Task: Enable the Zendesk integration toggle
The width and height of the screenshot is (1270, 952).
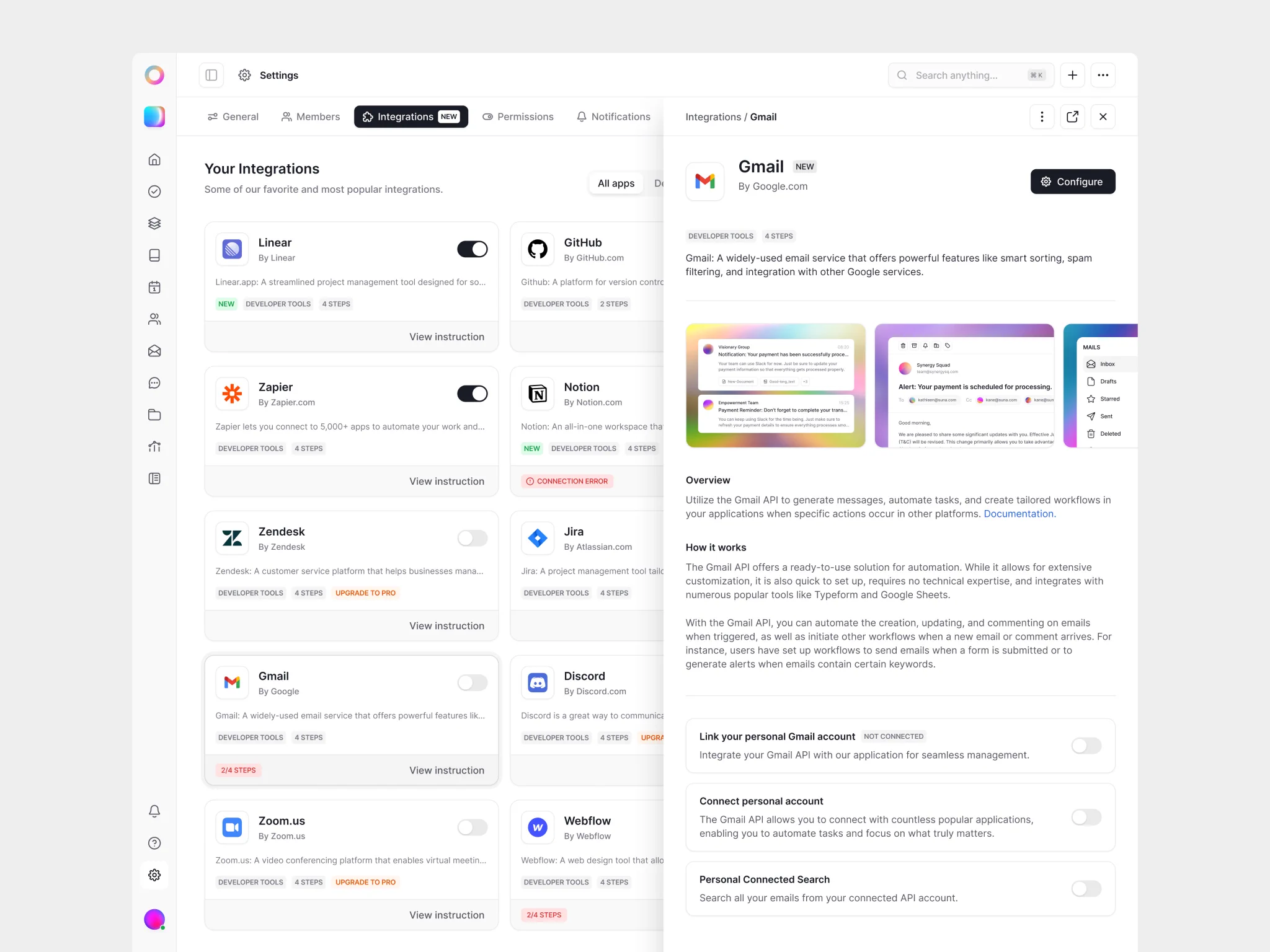Action: coord(473,538)
